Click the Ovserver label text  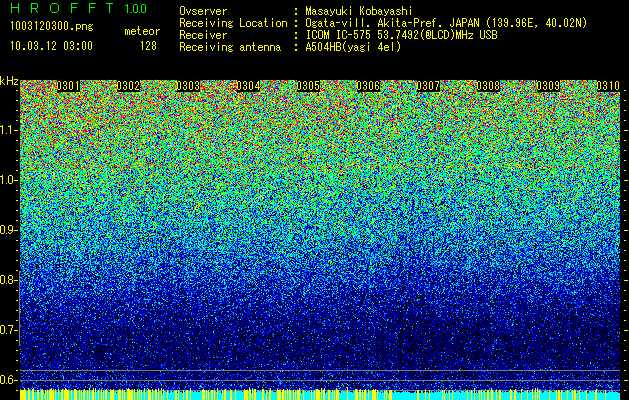203,11
